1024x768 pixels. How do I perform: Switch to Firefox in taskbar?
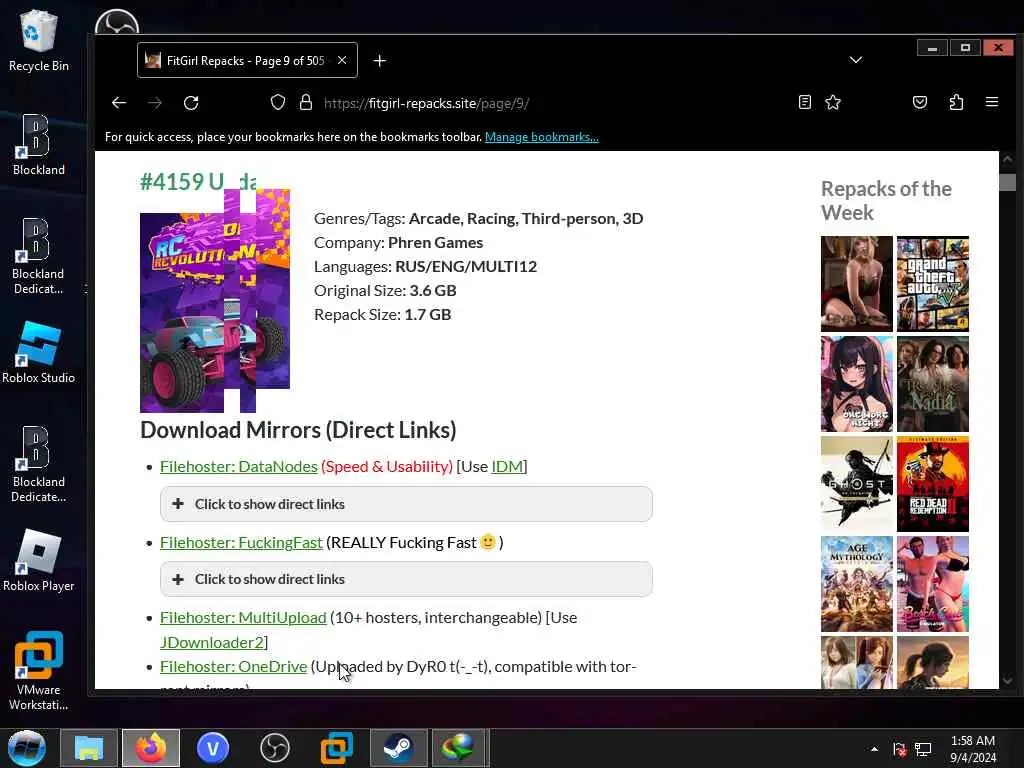tap(151, 748)
